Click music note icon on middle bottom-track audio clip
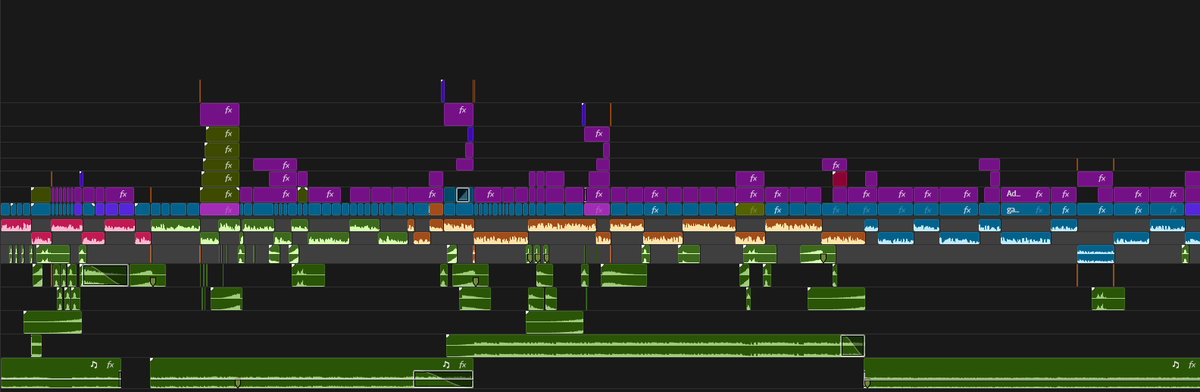This screenshot has width=1200, height=392. pos(447,365)
